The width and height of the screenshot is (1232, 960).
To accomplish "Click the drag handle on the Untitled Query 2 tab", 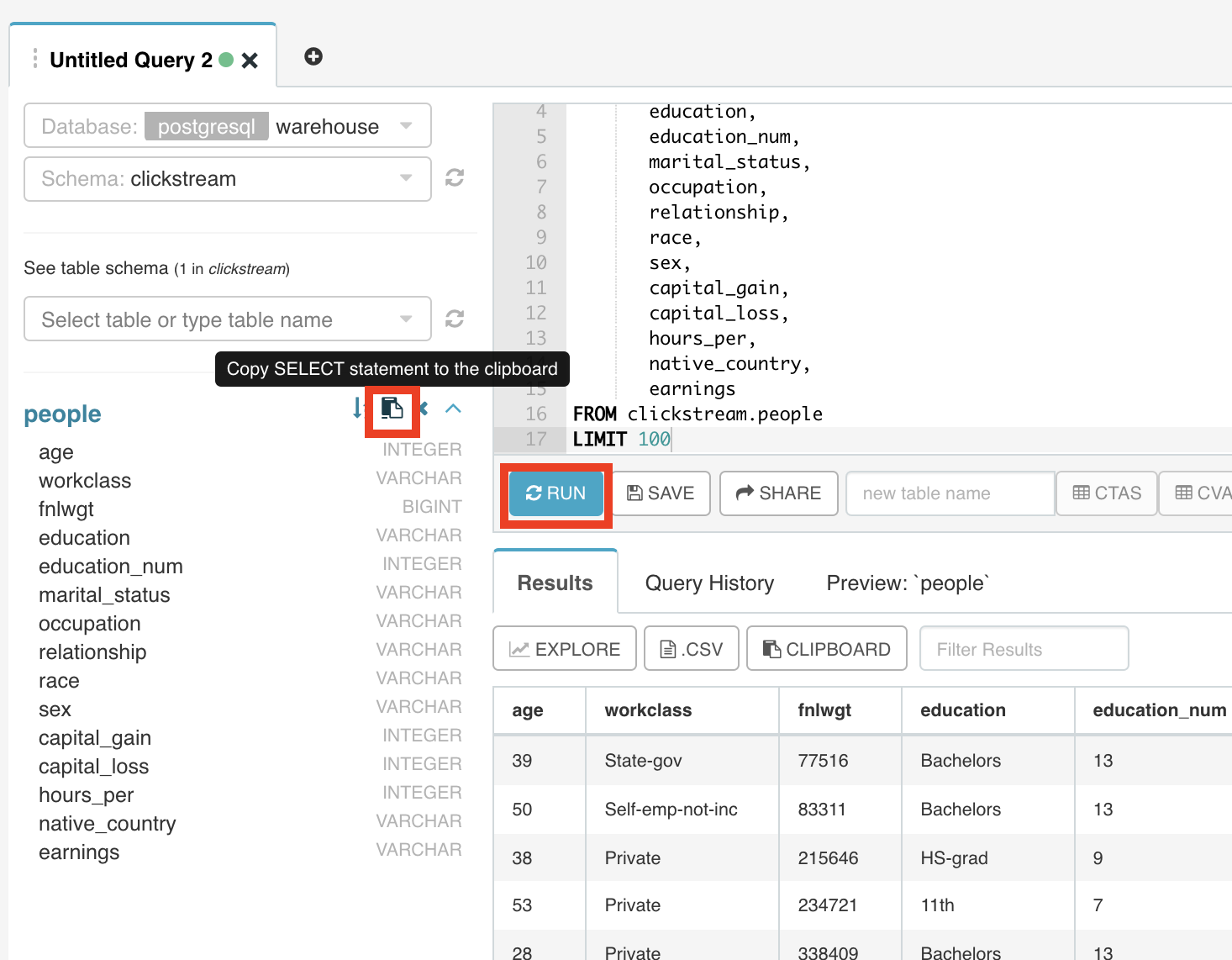I will pyautogui.click(x=34, y=59).
